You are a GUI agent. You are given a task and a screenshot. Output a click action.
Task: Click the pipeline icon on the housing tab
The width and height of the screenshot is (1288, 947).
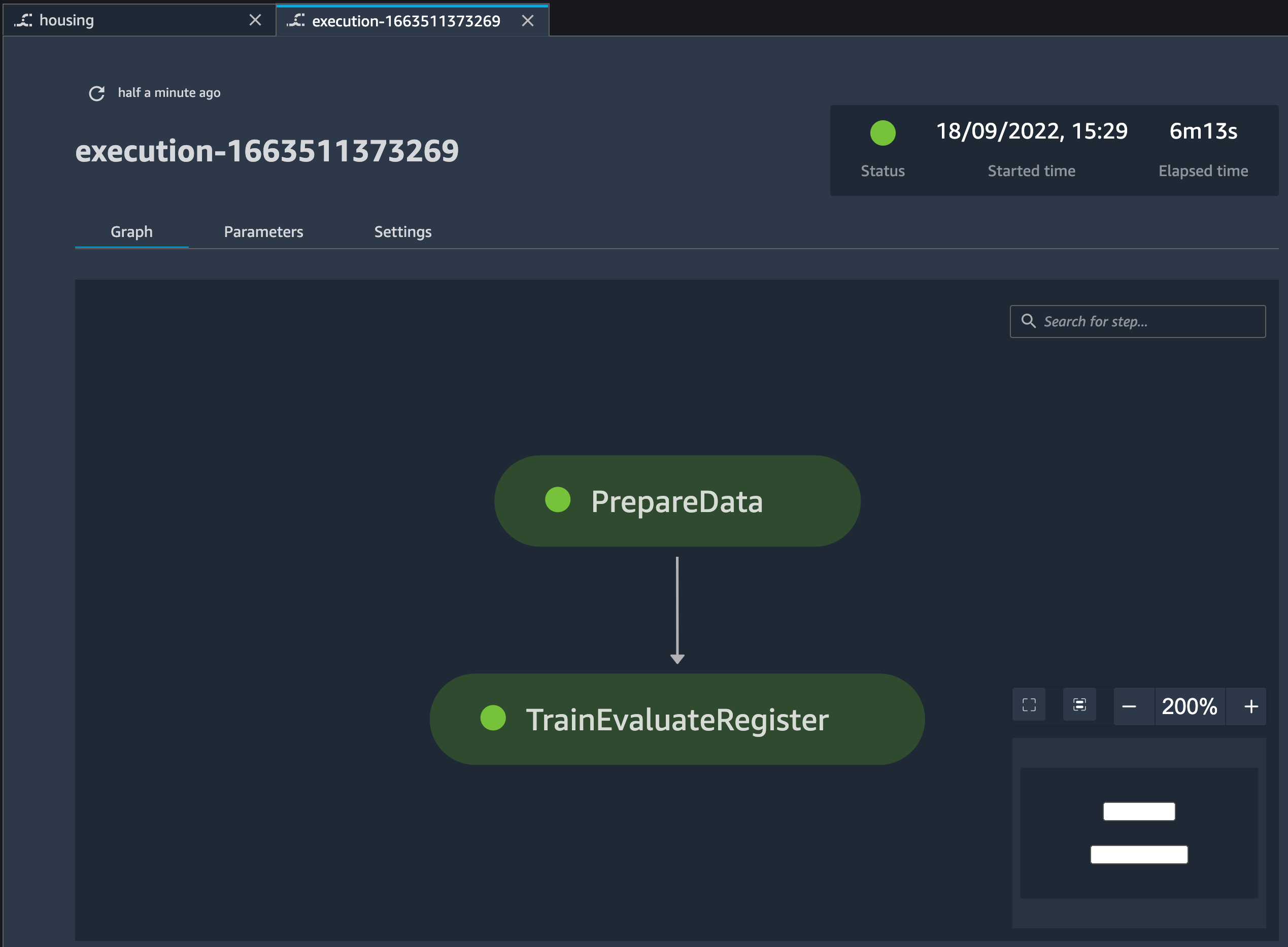point(23,21)
